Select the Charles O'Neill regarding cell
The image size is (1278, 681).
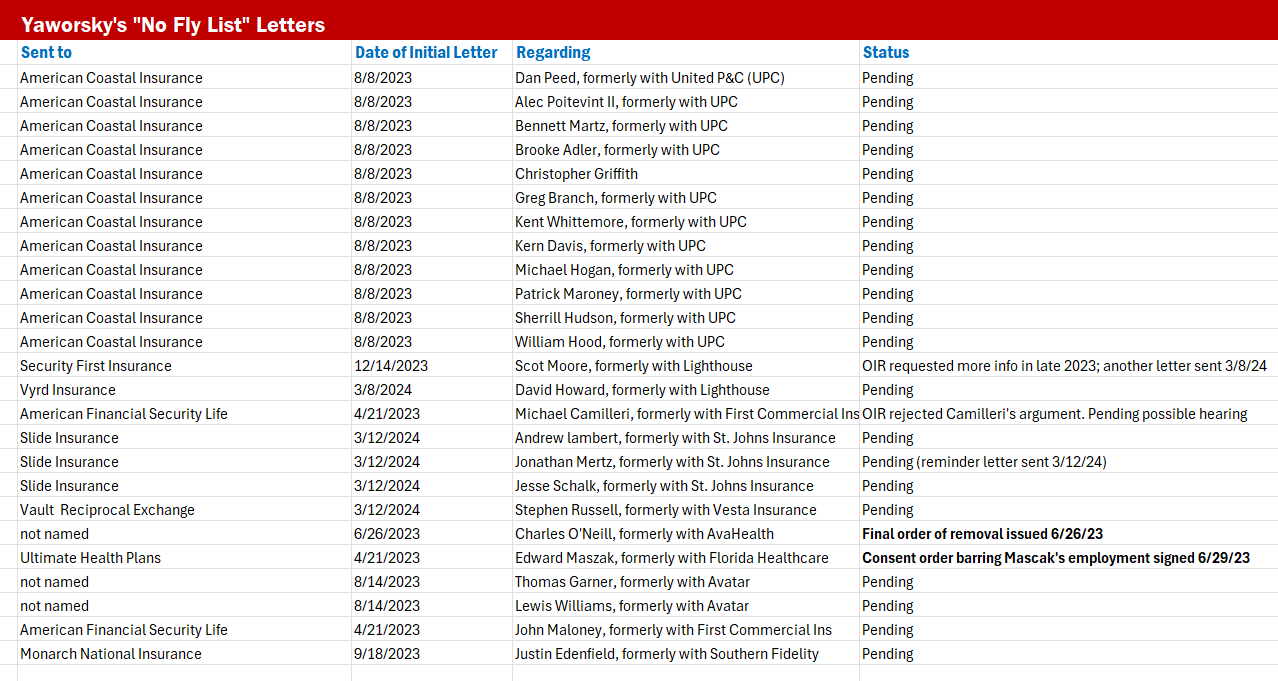pyautogui.click(x=644, y=534)
